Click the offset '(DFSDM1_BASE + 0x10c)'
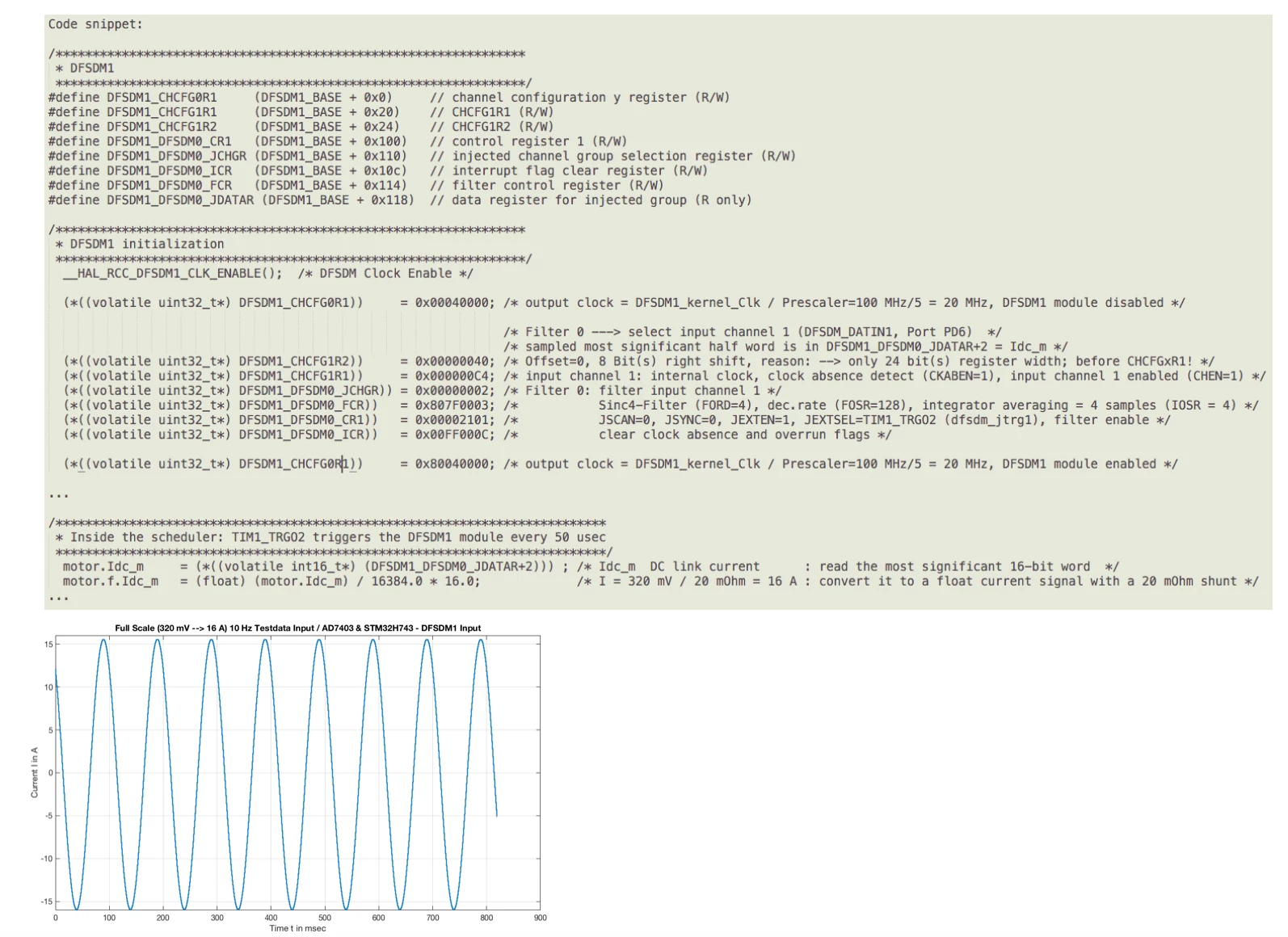1288x937 pixels. [330, 171]
